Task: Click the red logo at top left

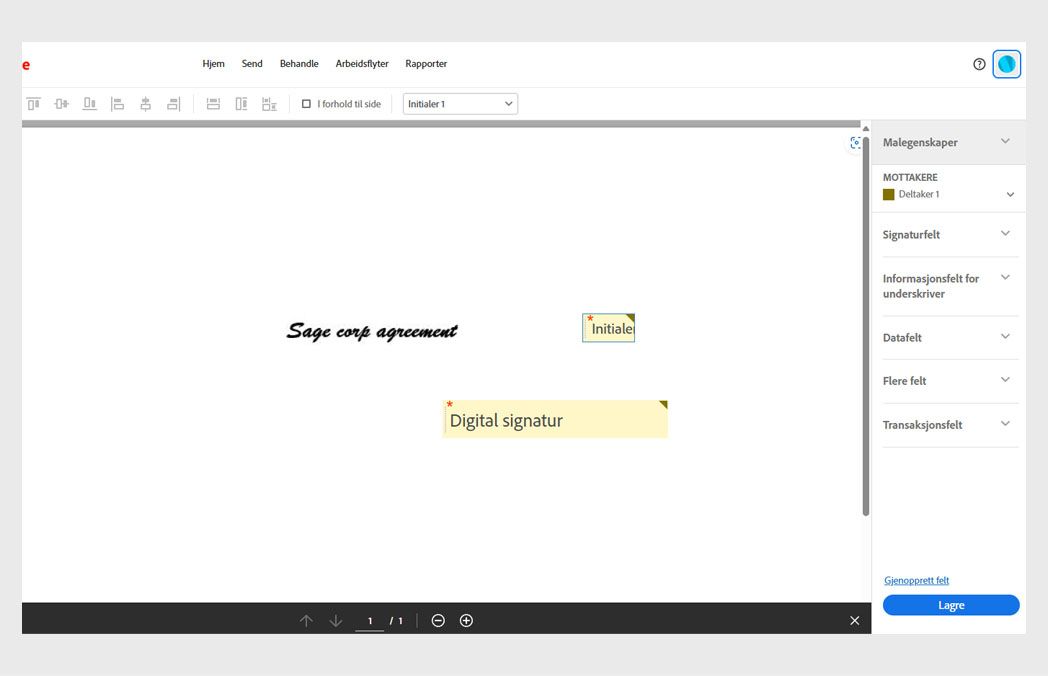Action: tap(26, 65)
